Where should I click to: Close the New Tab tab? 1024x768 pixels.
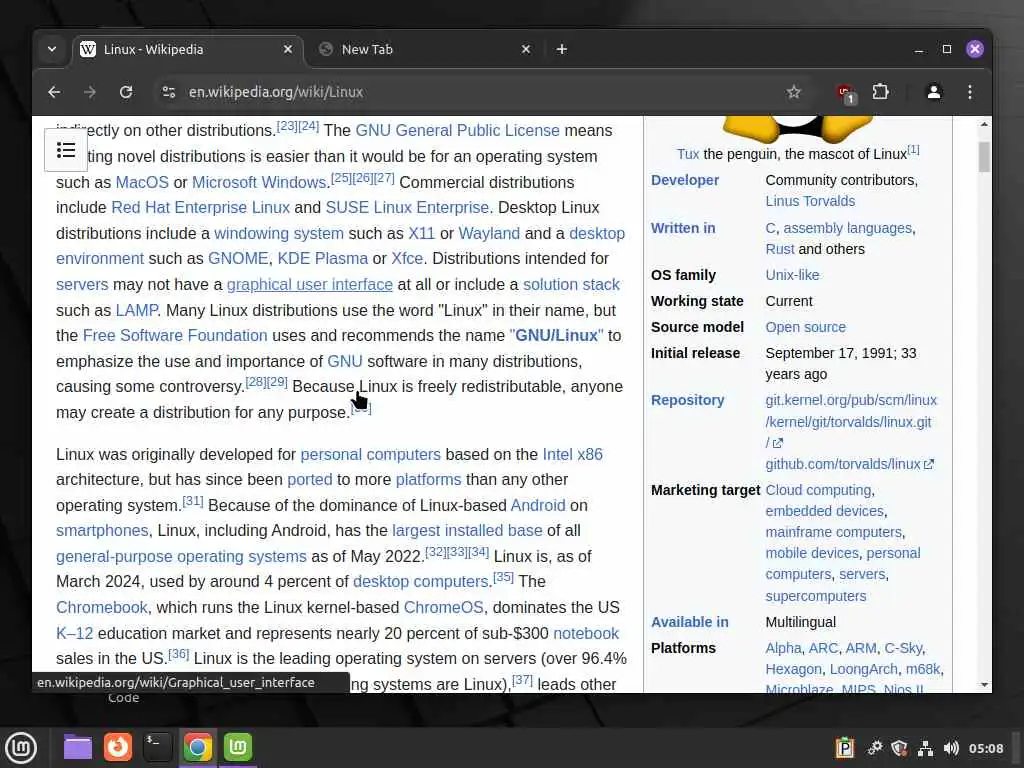526,49
